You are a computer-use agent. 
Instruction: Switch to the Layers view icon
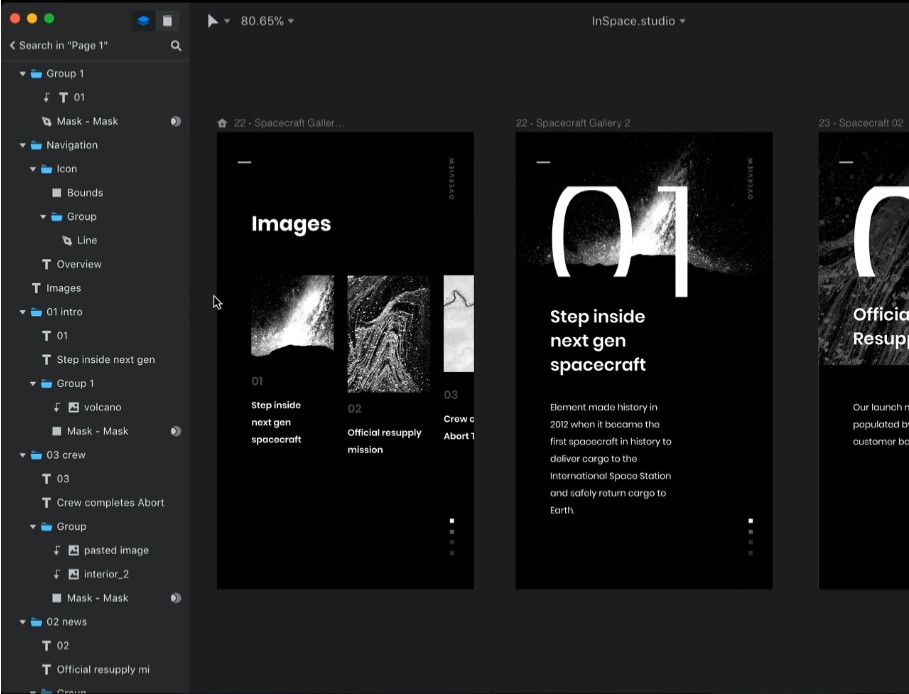[144, 20]
